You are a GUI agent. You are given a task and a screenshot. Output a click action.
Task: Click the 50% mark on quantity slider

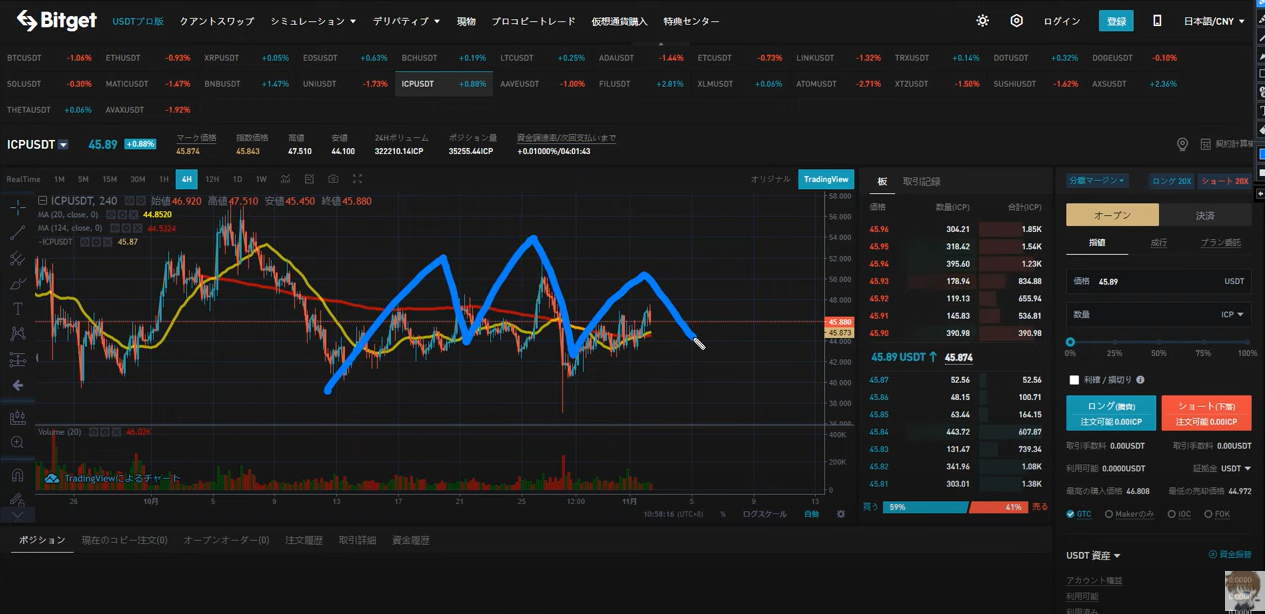tap(1158, 342)
